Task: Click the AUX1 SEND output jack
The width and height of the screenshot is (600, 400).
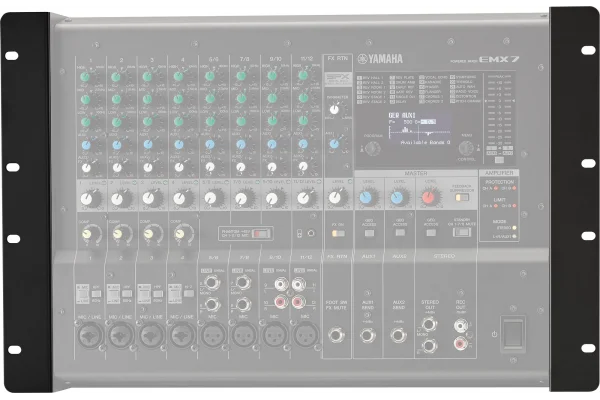Action: pos(367,335)
